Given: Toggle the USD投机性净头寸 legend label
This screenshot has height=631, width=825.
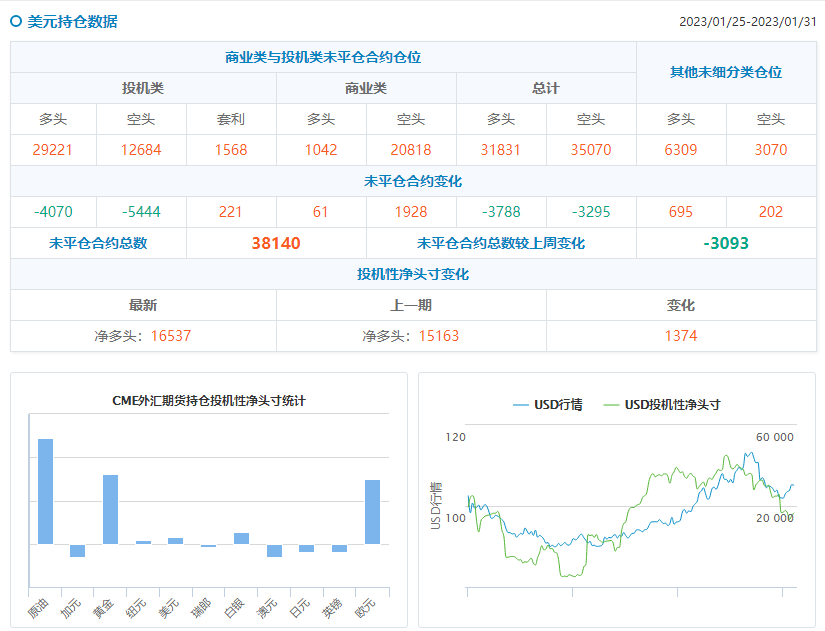Looking at the screenshot, I should [672, 405].
